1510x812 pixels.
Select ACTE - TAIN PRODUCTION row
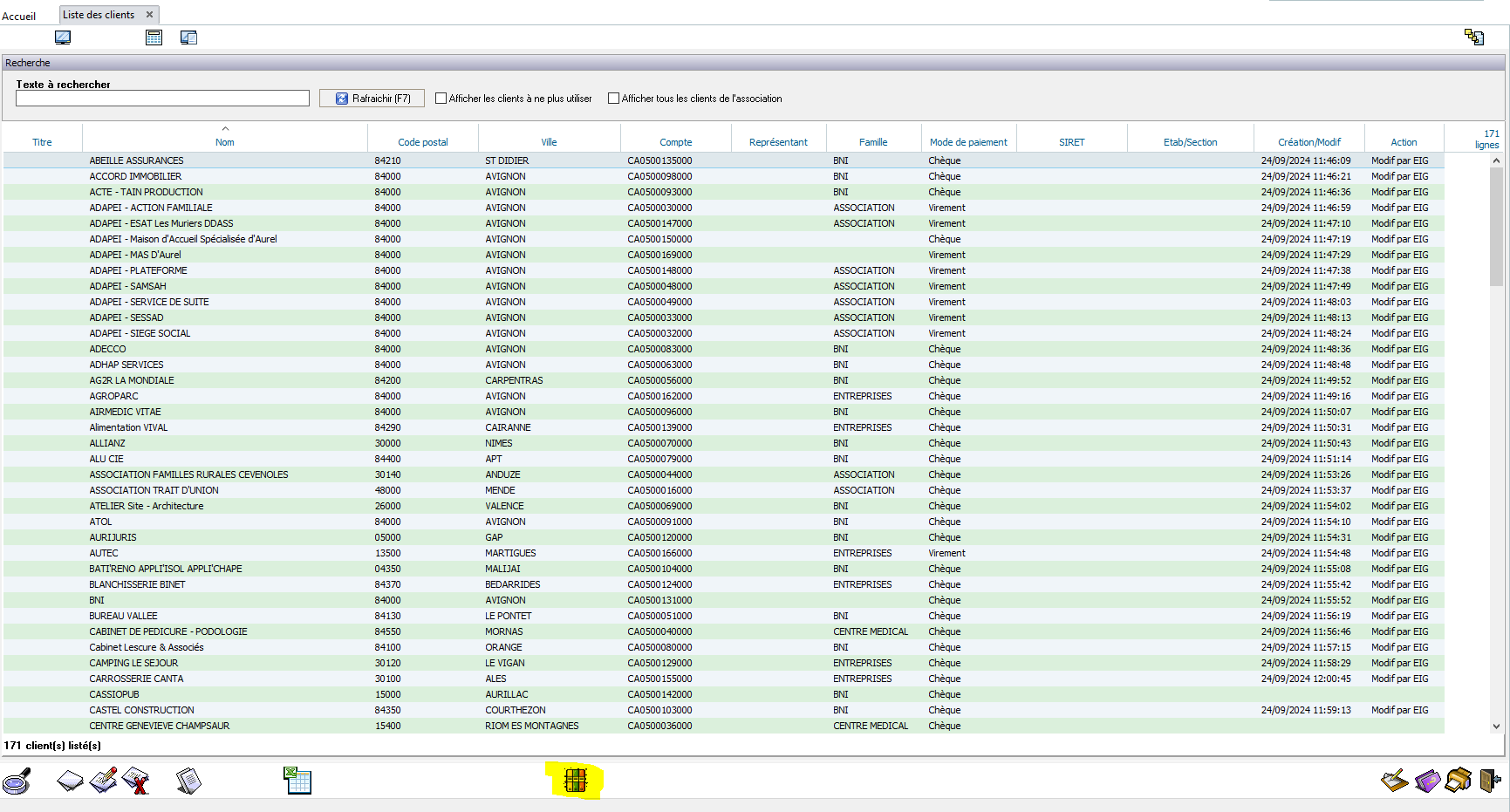(723, 192)
